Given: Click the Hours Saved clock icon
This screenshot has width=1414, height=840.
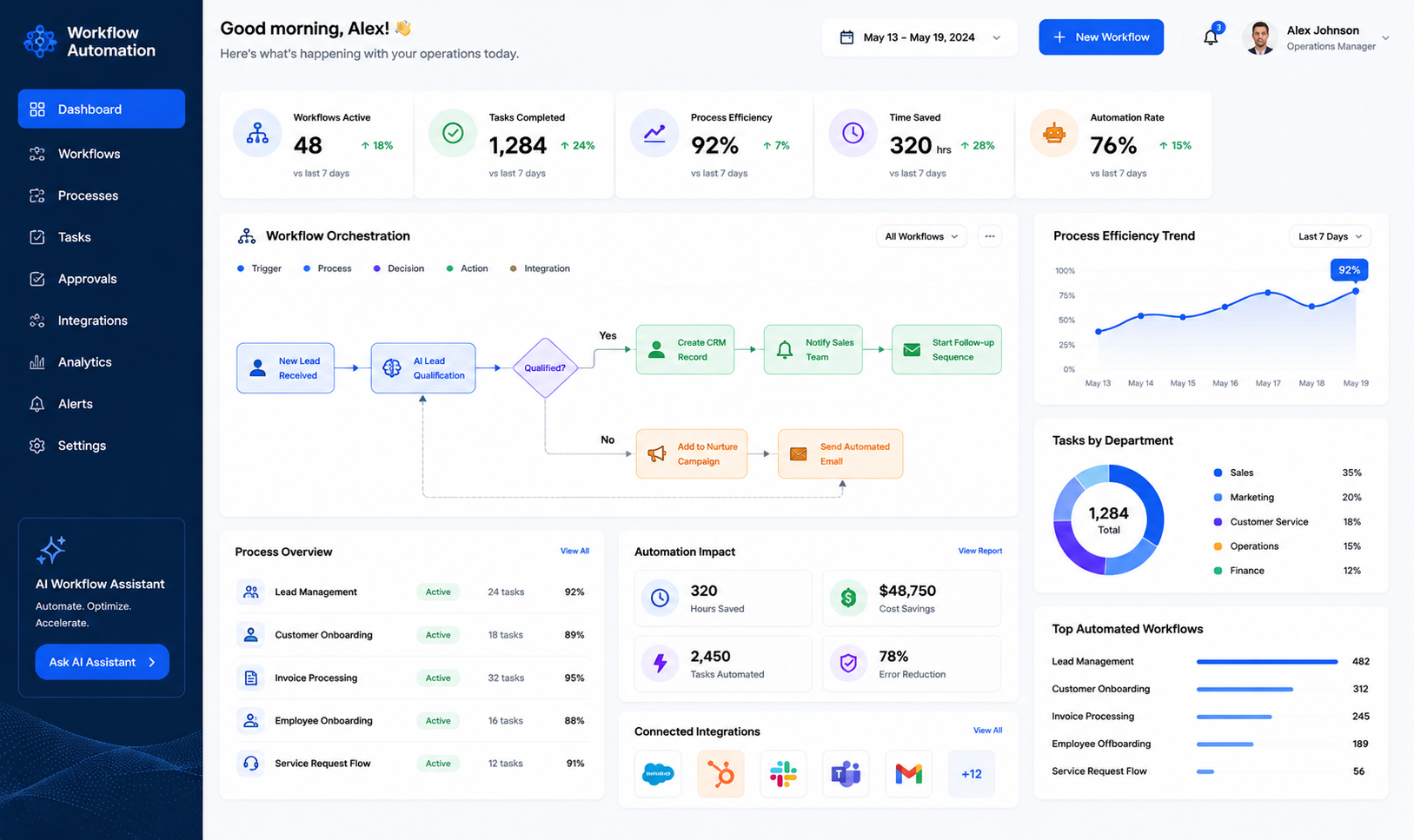Looking at the screenshot, I should coord(660,598).
